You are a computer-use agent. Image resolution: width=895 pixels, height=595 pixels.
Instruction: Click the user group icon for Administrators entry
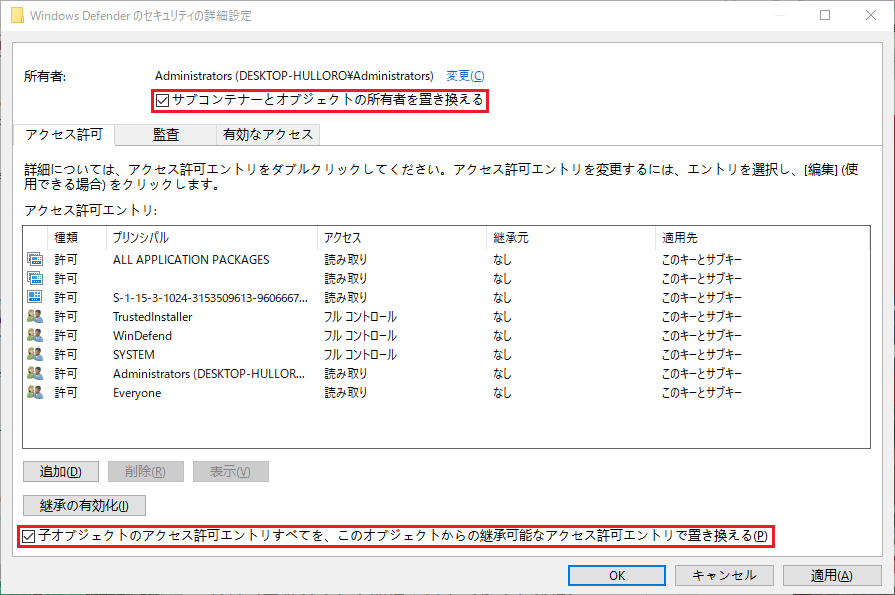pyautogui.click(x=35, y=373)
